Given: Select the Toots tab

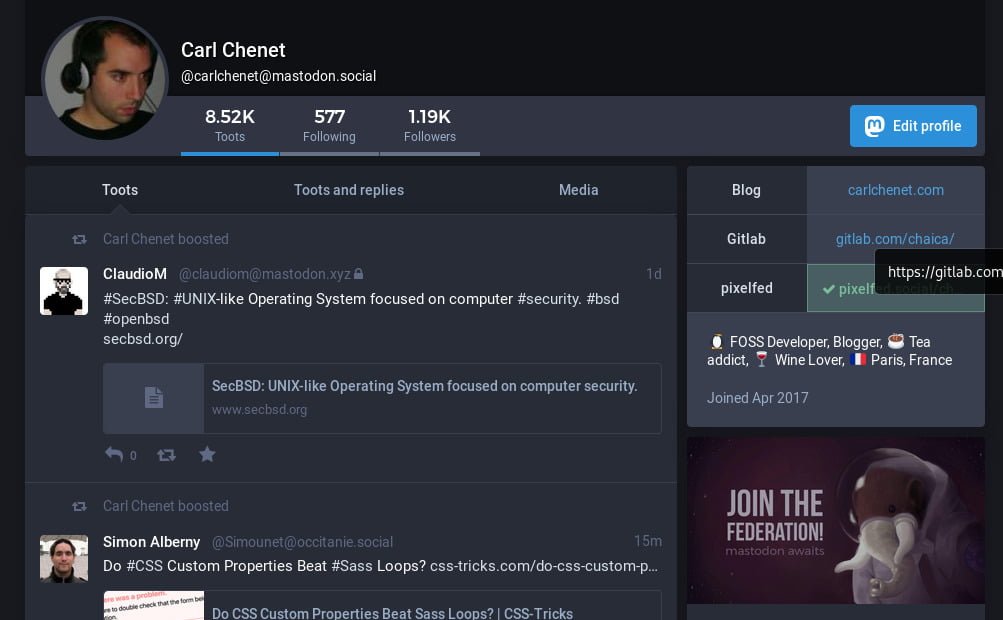Looking at the screenshot, I should [x=120, y=190].
